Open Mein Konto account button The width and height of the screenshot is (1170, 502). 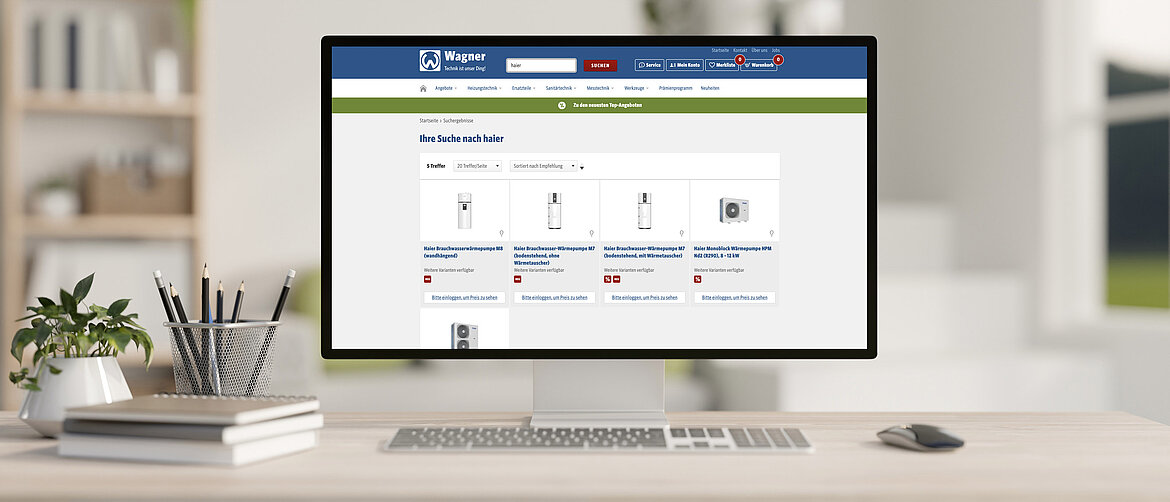(x=685, y=65)
